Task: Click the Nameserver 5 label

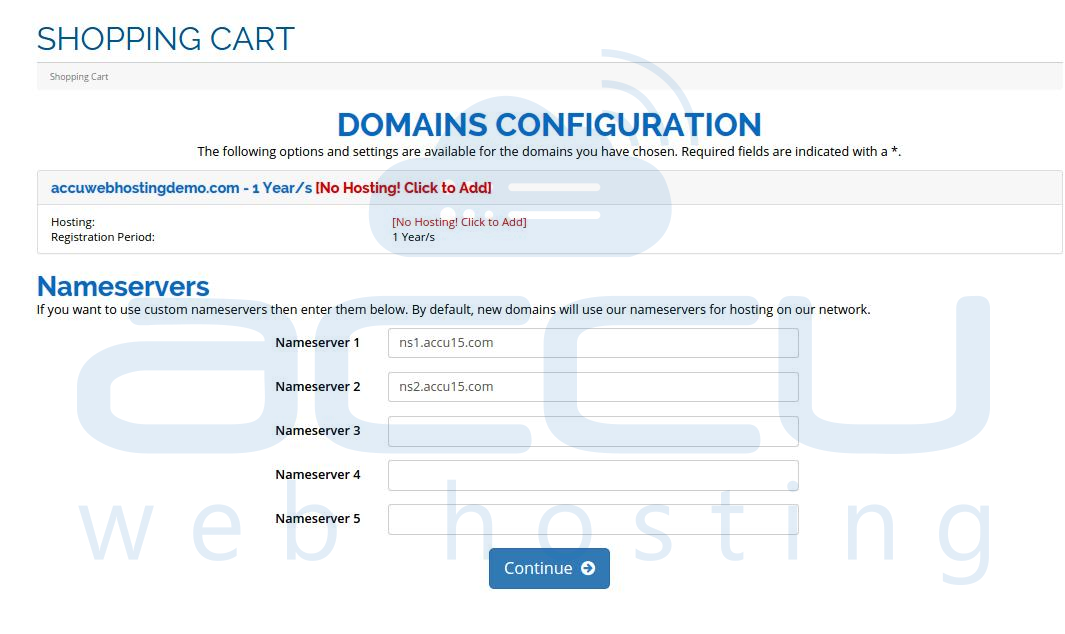Action: [x=317, y=519]
